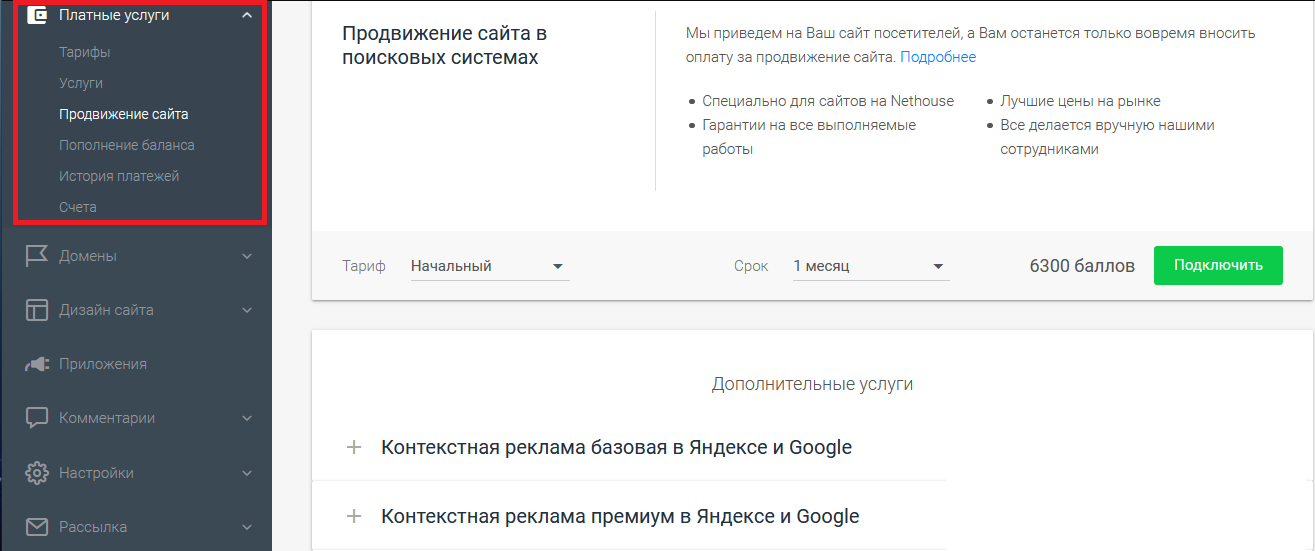Open the Тариф dropdown set to Начальный
The width and height of the screenshot is (1315, 551).
tap(489, 266)
